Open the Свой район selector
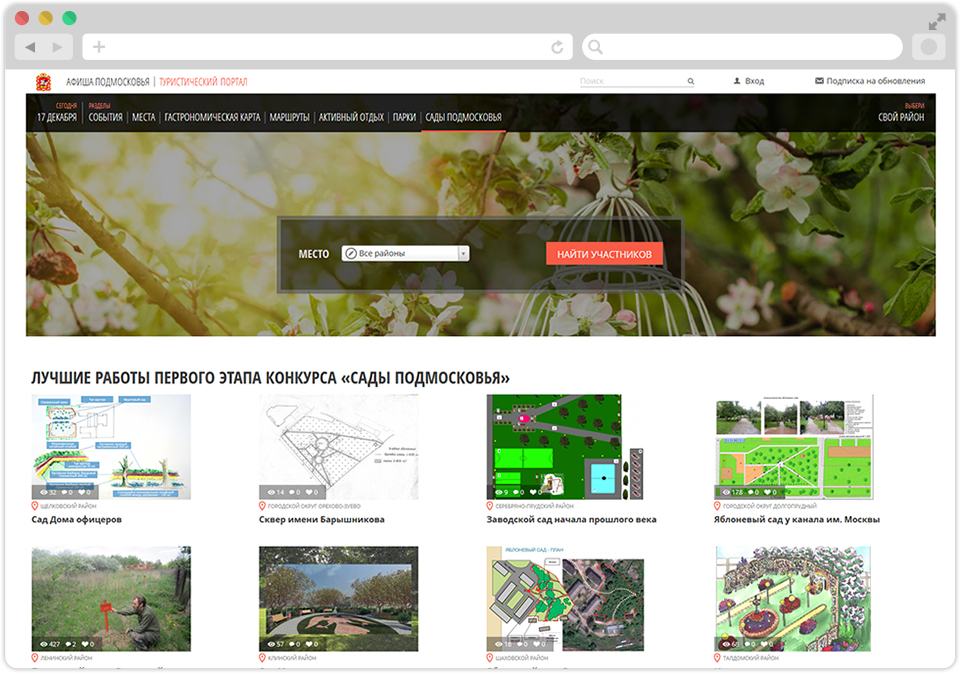Image resolution: width=960 pixels, height=673 pixels. click(x=900, y=117)
